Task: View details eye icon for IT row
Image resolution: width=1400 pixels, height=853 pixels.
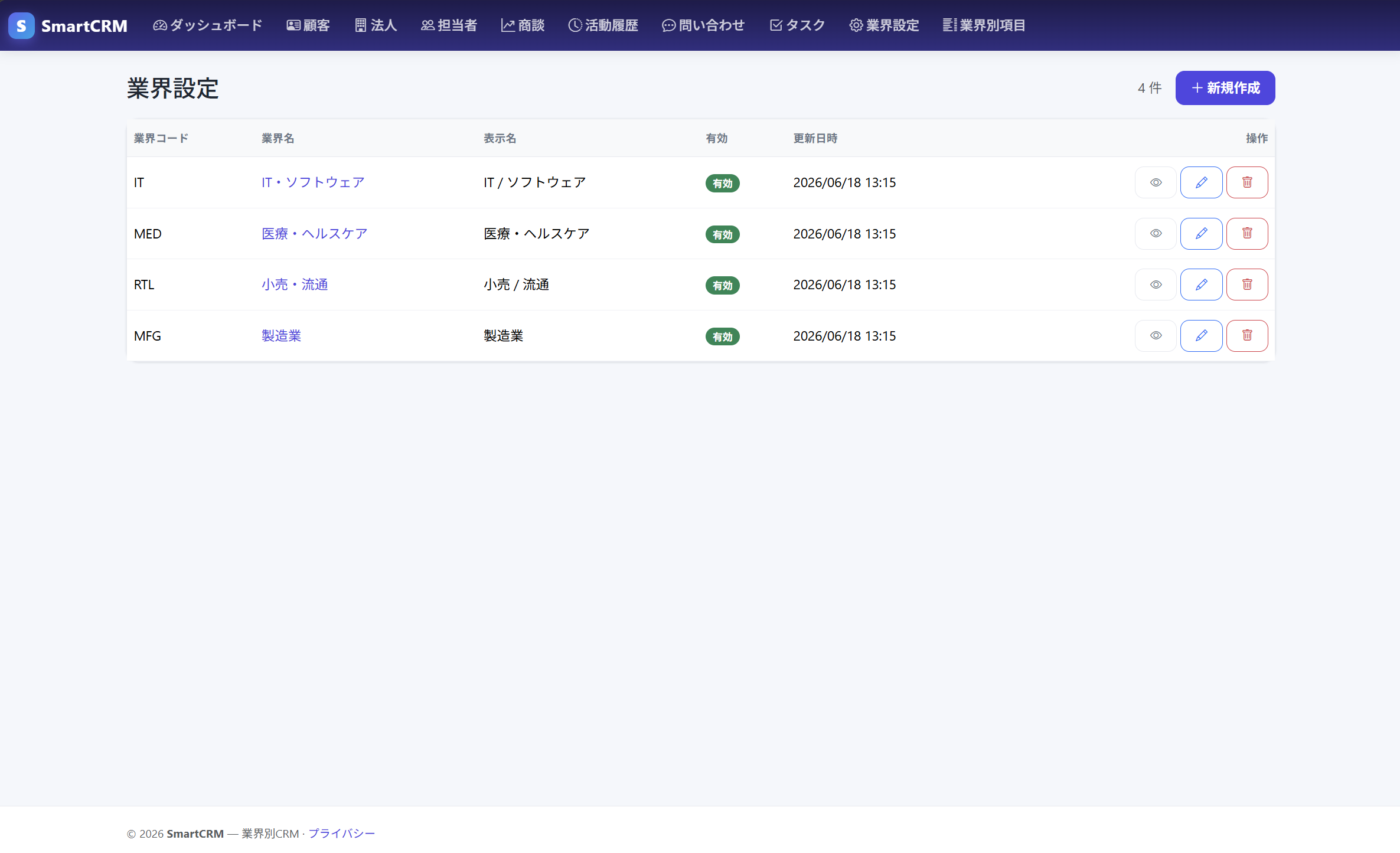Action: (x=1156, y=182)
